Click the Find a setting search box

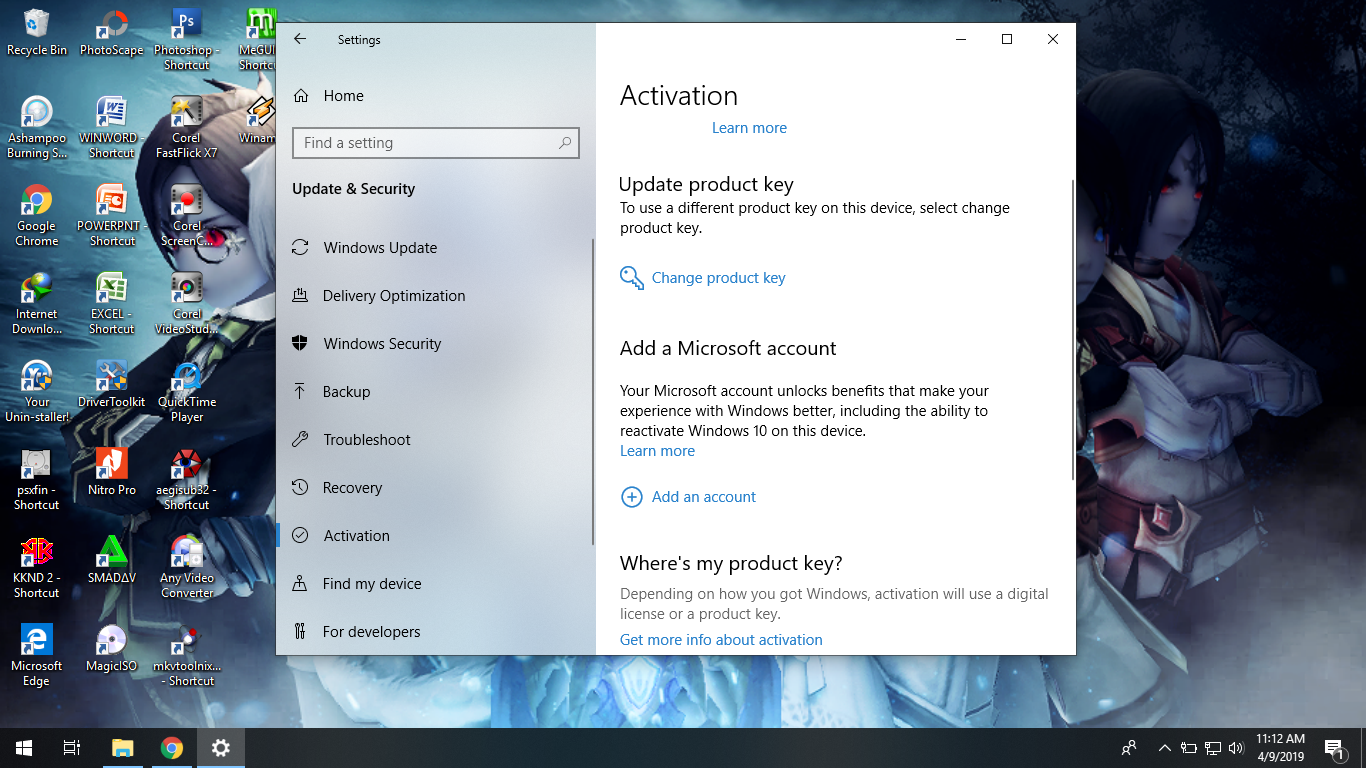tap(436, 143)
